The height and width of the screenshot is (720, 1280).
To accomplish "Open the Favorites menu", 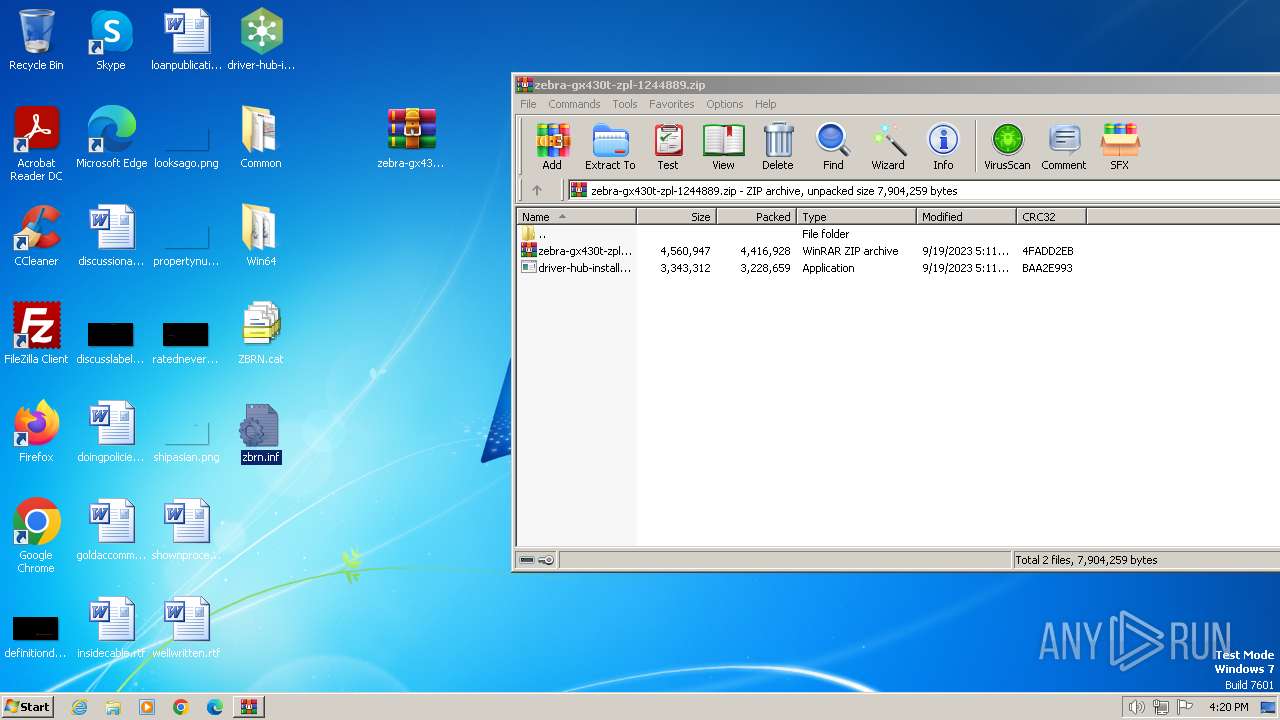I will point(672,104).
